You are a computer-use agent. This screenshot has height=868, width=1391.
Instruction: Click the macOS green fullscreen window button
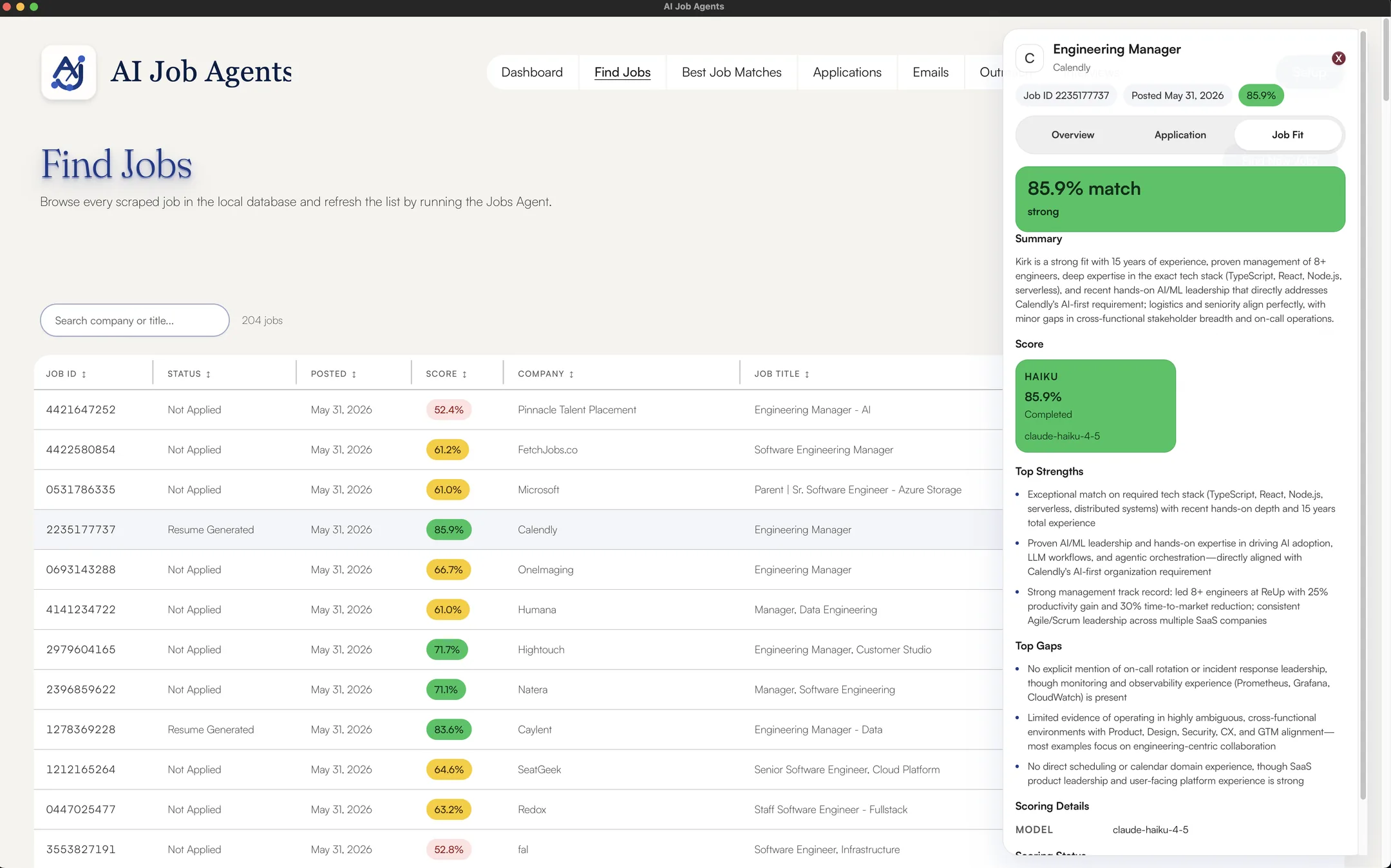point(34,6)
